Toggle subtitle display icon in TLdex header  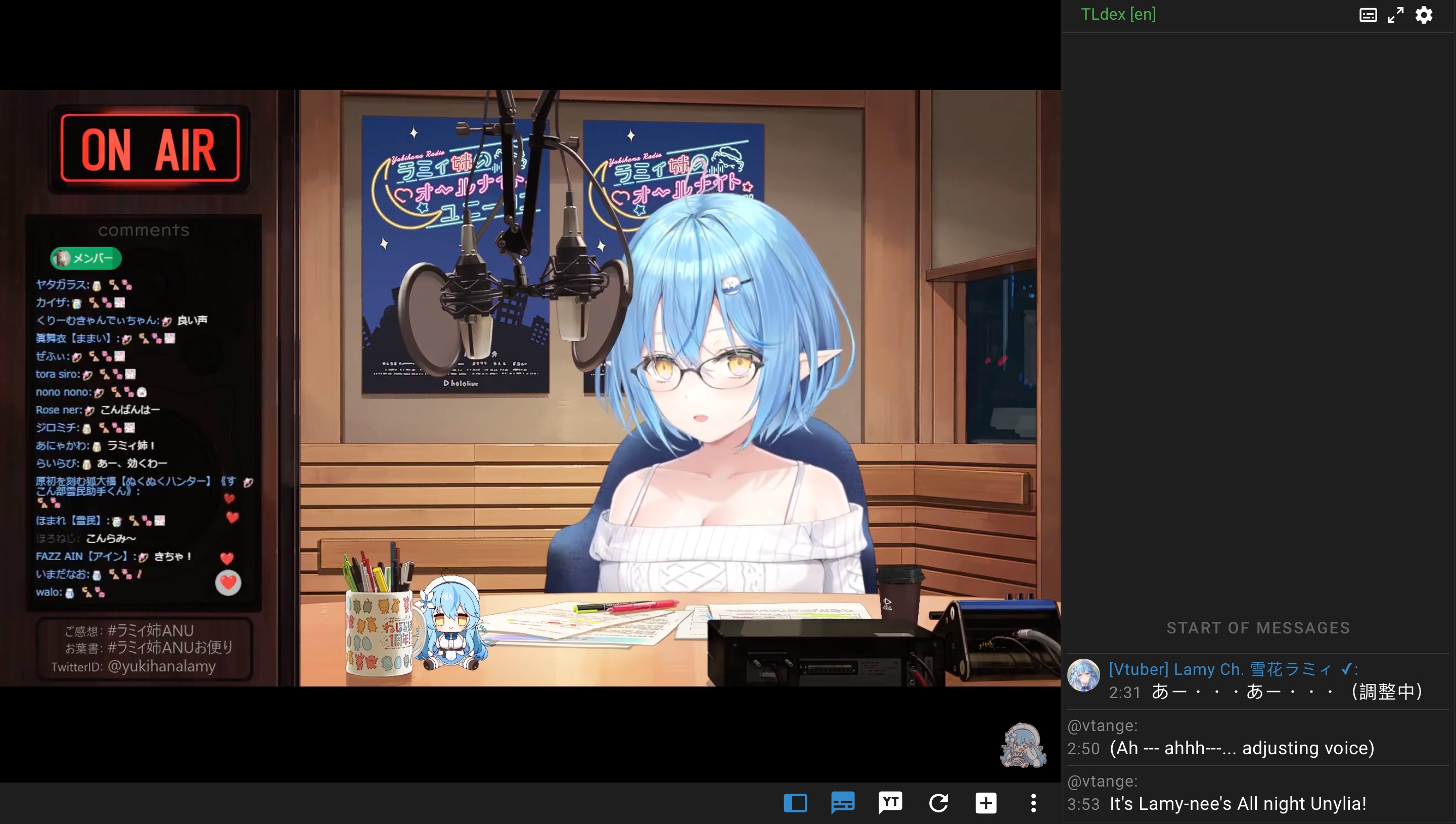pyautogui.click(x=1368, y=15)
